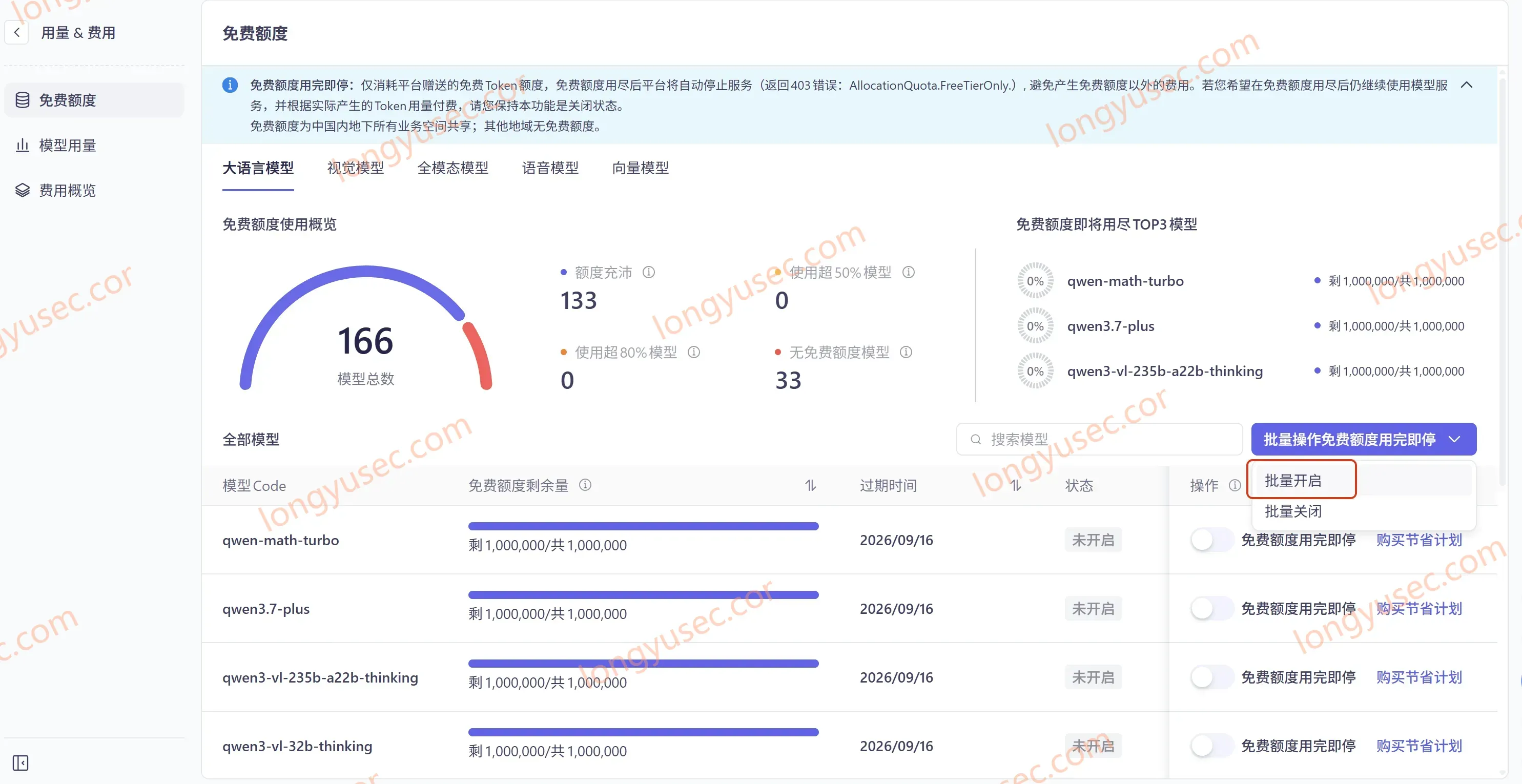Image resolution: width=1522 pixels, height=784 pixels.
Task: Sort by 过期时间 sort icon
Action: point(1015,486)
